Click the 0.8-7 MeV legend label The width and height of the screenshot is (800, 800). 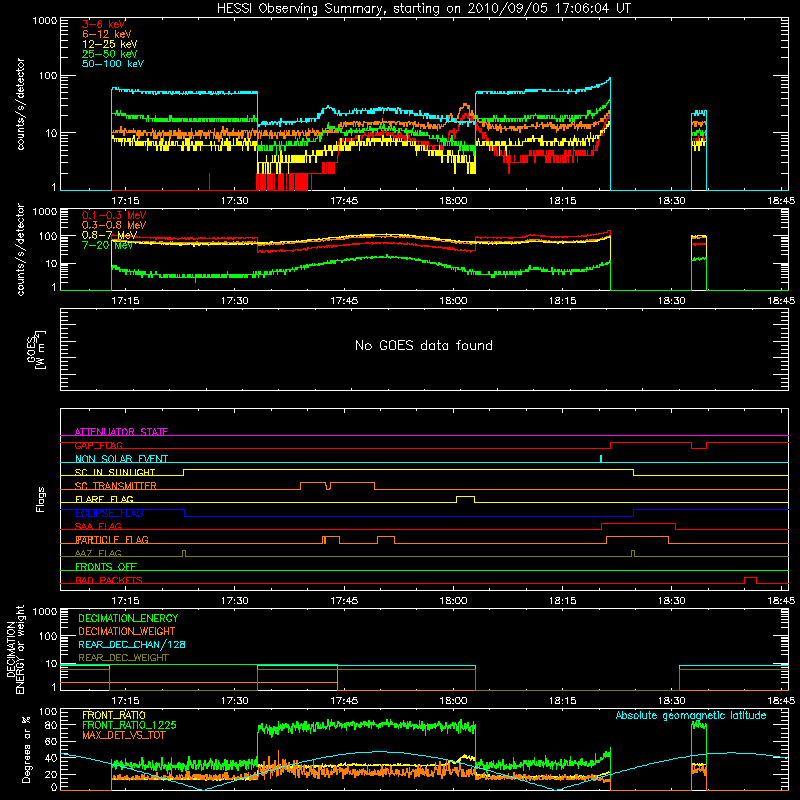click(110, 235)
